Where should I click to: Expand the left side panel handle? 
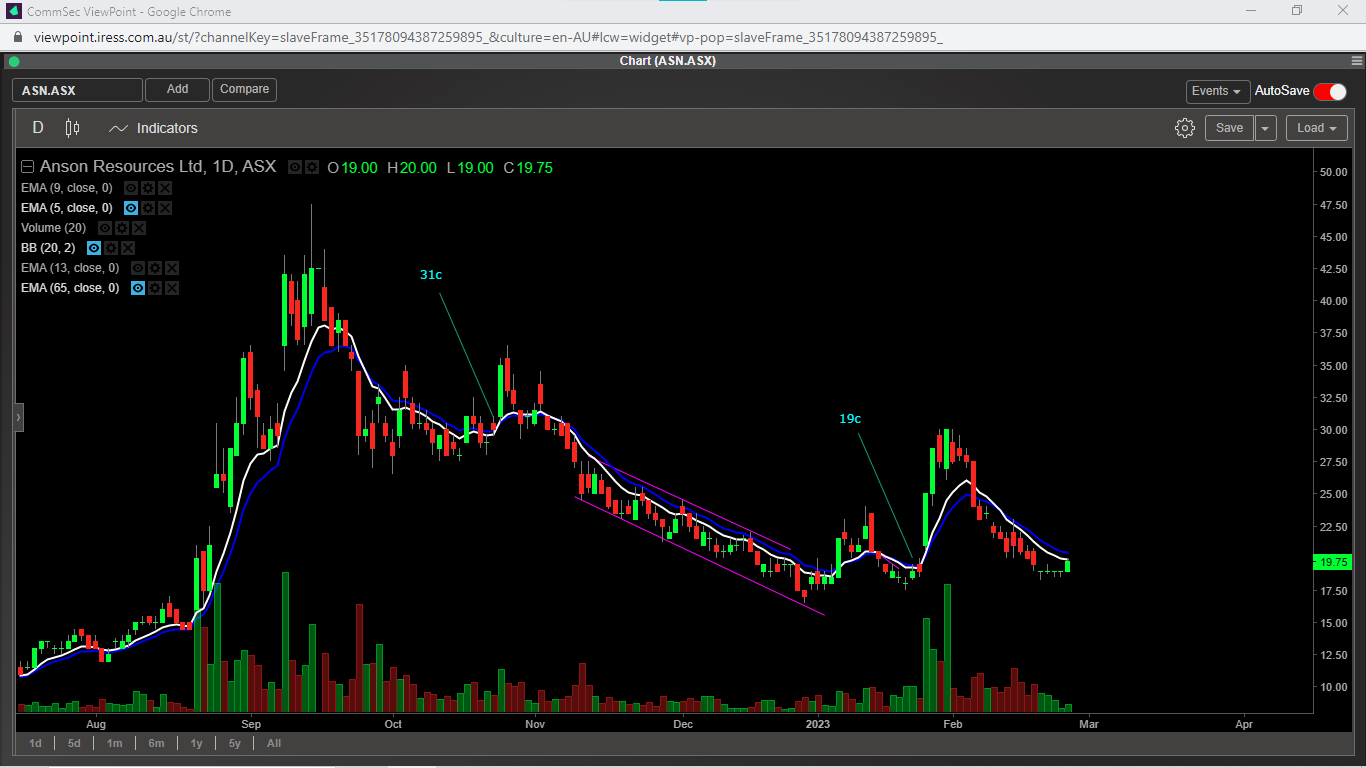(x=18, y=417)
